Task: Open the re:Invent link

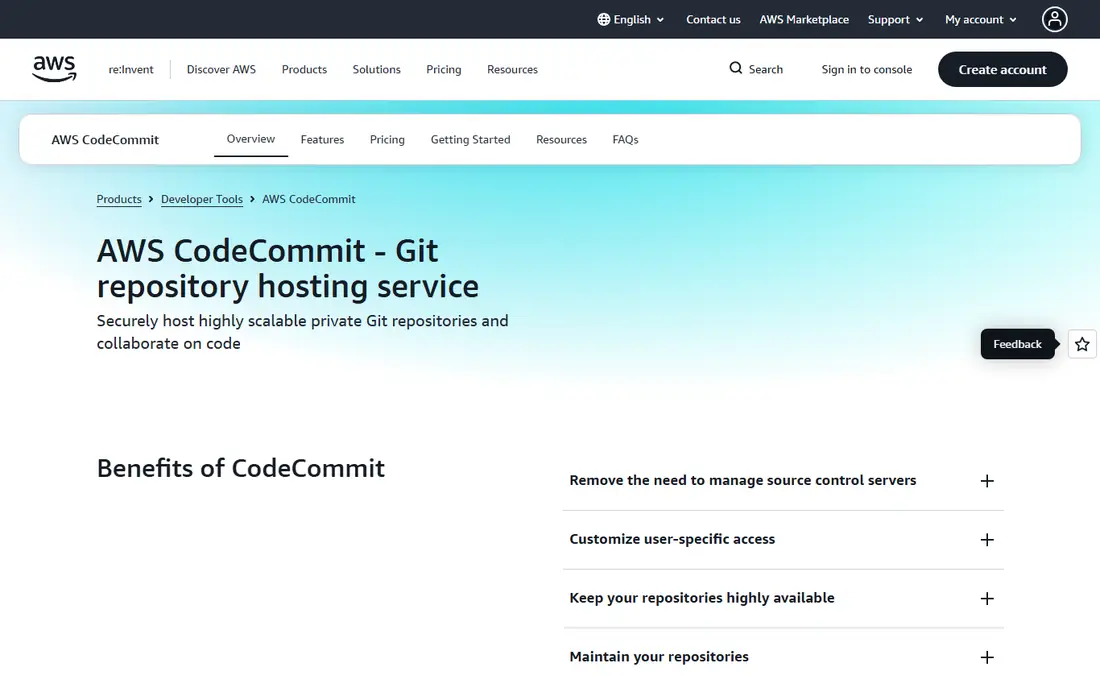Action: coord(130,69)
